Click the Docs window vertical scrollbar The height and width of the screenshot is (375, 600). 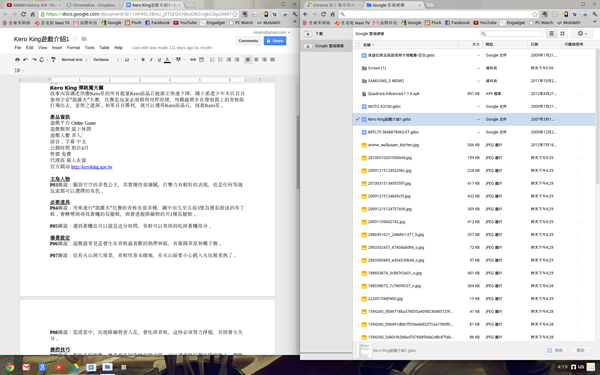[x=298, y=152]
